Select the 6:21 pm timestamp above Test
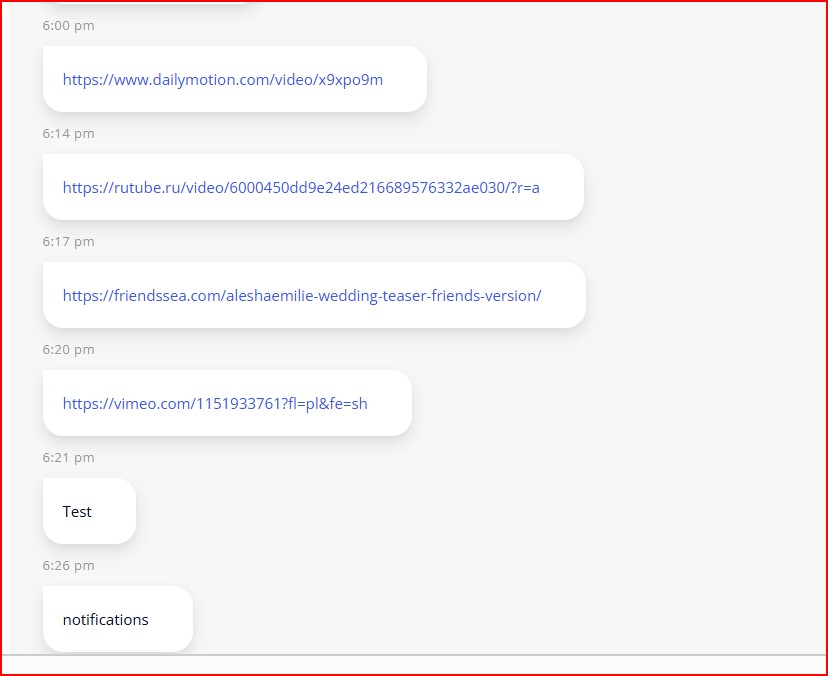The height and width of the screenshot is (676, 828). tap(68, 458)
